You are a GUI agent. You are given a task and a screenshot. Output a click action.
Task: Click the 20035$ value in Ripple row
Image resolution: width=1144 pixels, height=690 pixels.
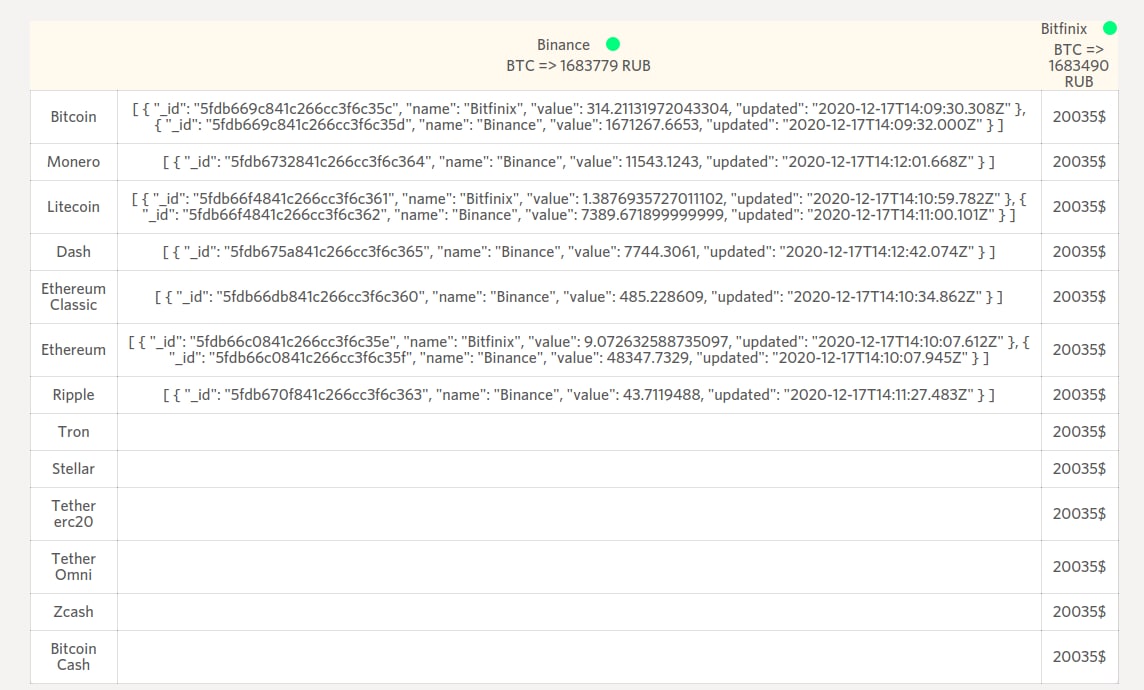[1079, 395]
